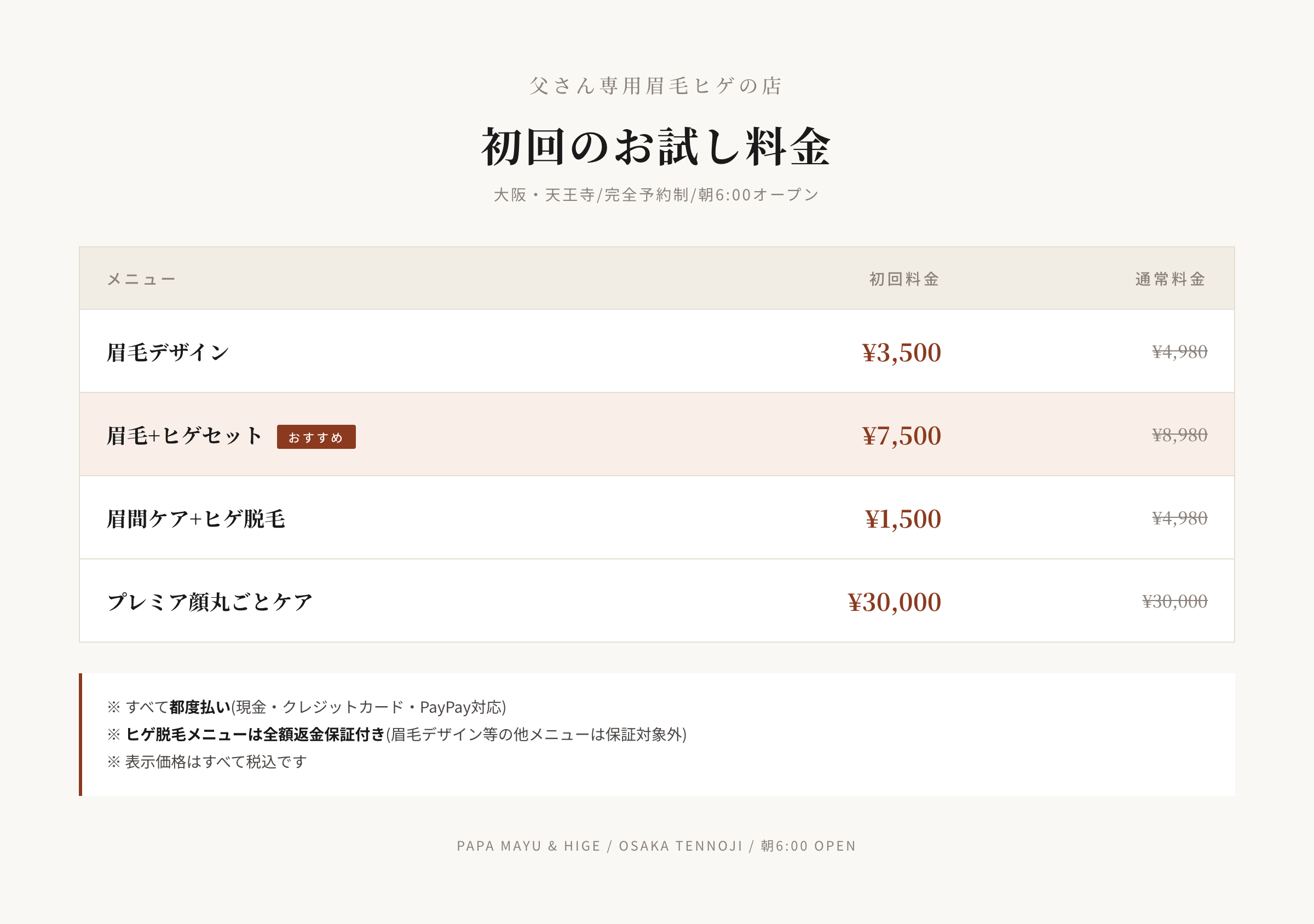This screenshot has height=924, width=1314.
Task: Click the struck-through ¥8,980 regular price
Action: [1179, 435]
